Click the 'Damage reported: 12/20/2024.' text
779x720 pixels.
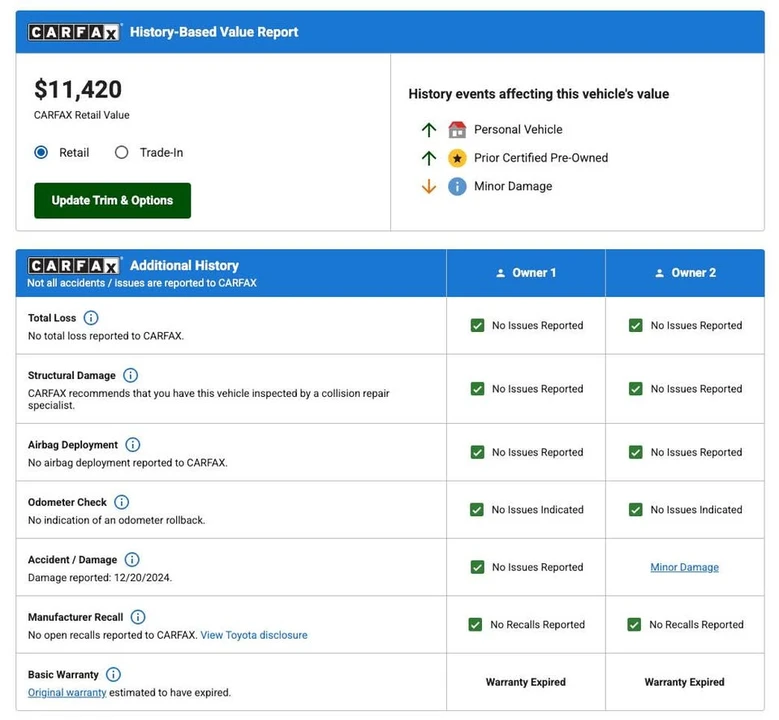click(100, 578)
